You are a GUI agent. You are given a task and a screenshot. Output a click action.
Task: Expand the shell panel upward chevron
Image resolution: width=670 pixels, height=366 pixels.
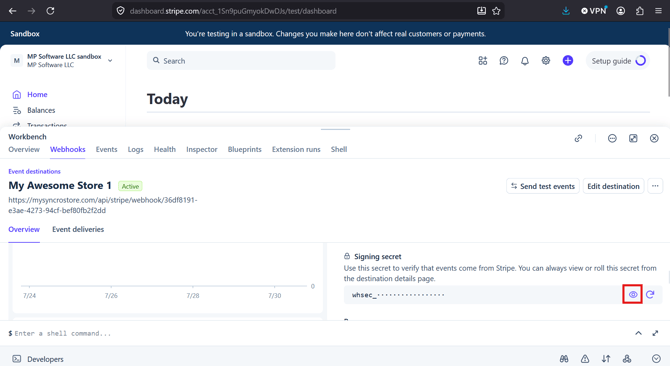click(x=638, y=333)
